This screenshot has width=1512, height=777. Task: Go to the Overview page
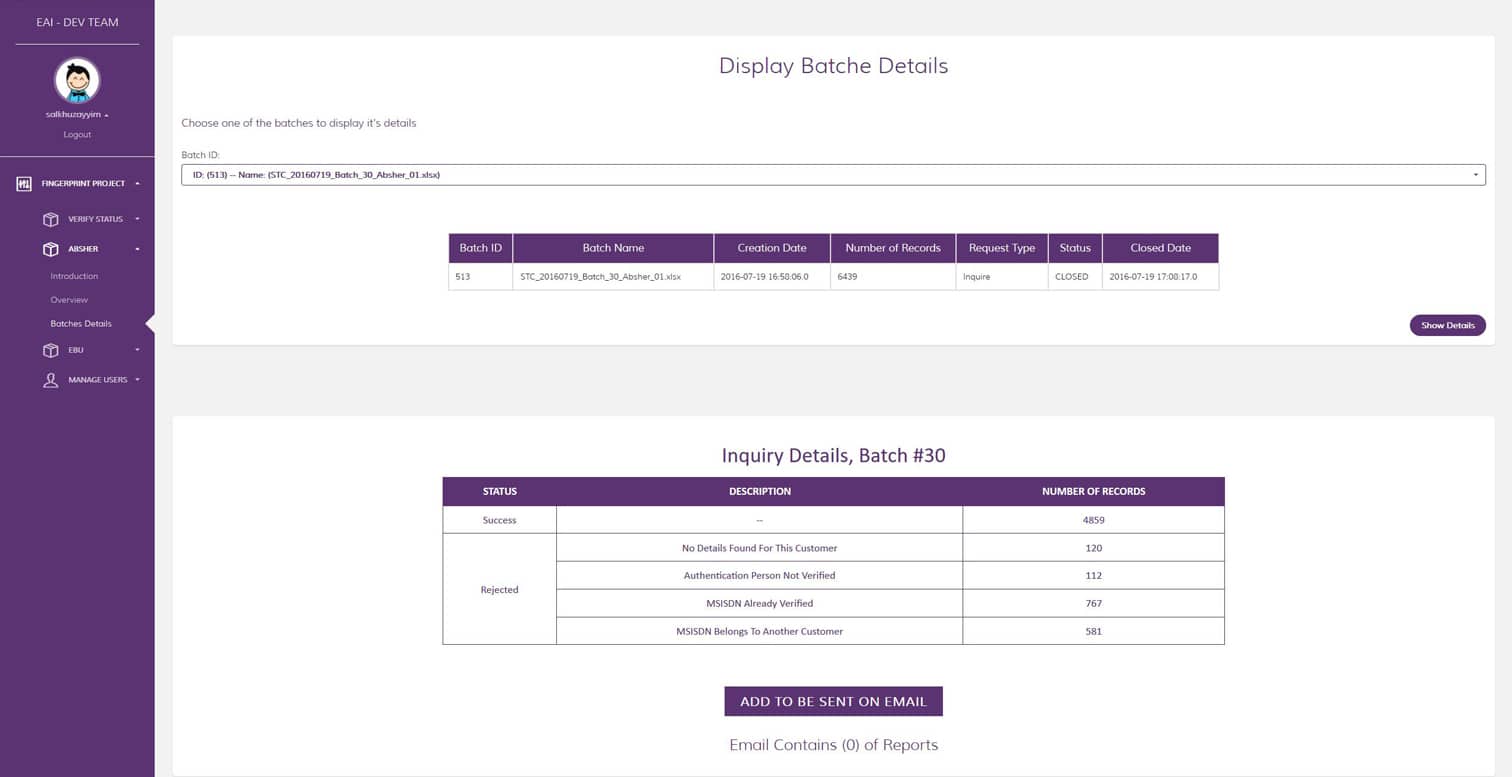coord(69,300)
